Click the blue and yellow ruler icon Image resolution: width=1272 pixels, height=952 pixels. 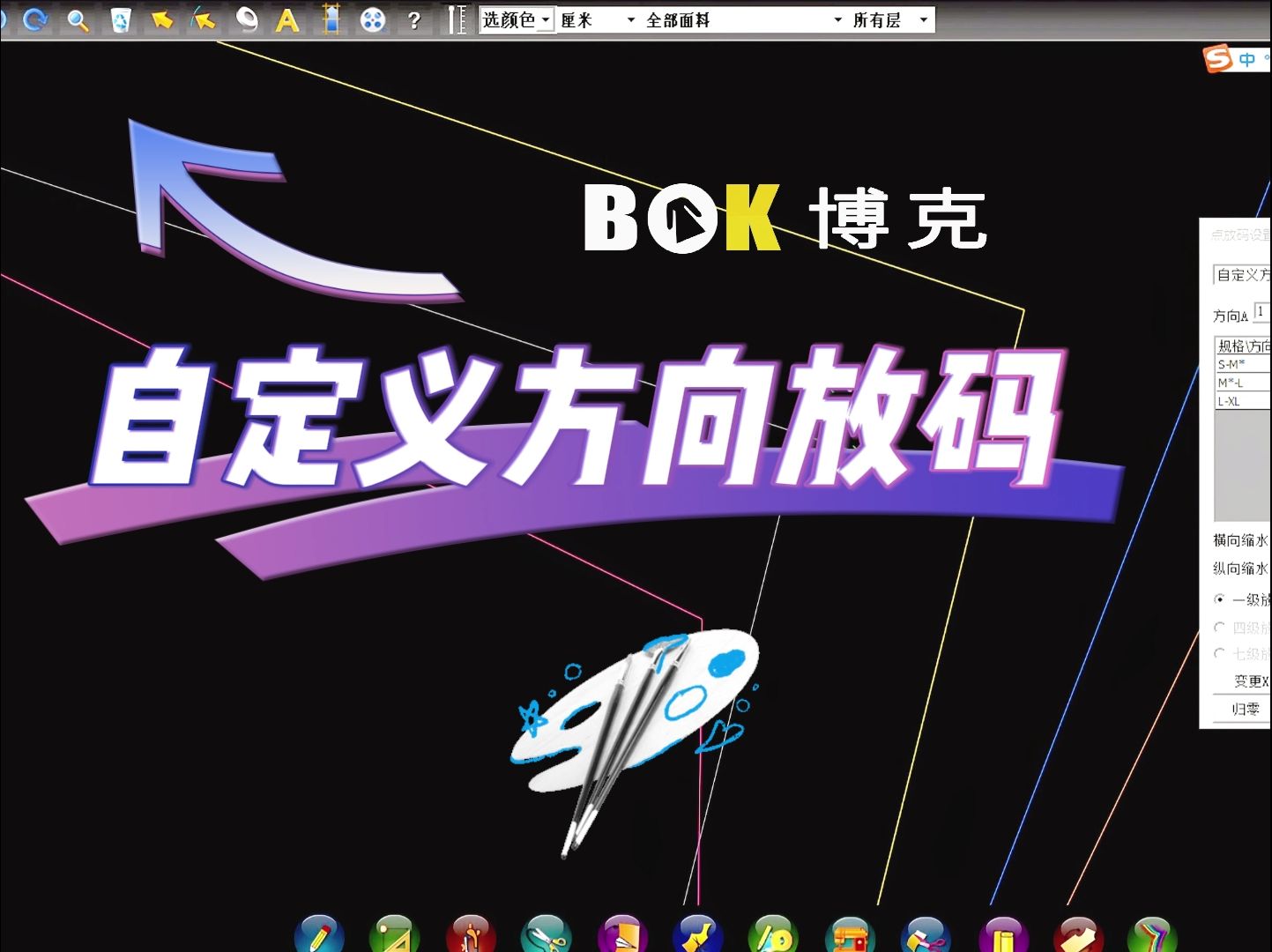(331, 19)
